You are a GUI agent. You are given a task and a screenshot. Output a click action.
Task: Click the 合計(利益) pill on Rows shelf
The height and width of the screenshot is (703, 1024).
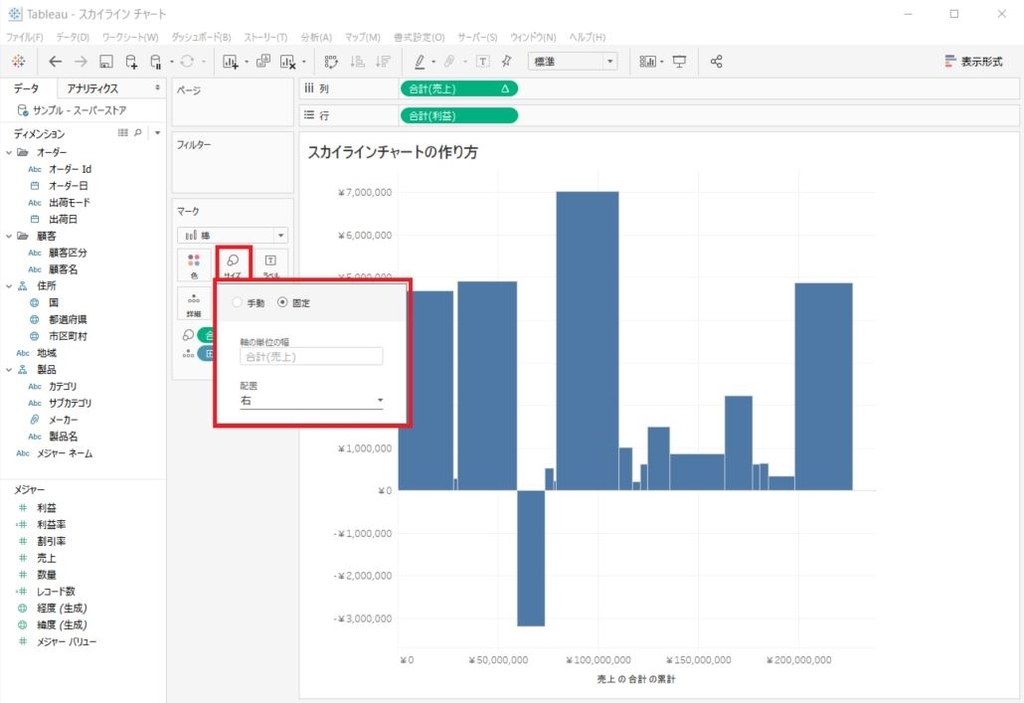459,116
